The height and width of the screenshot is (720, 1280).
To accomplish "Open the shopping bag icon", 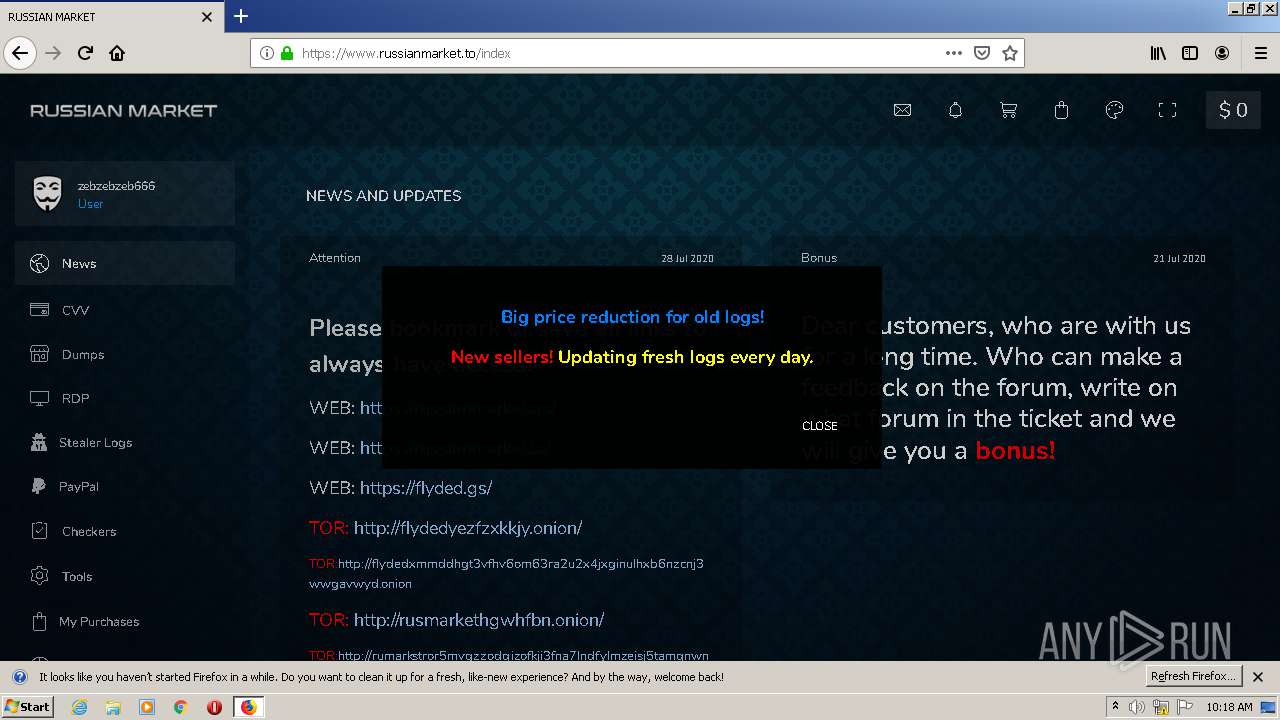I will (1061, 110).
